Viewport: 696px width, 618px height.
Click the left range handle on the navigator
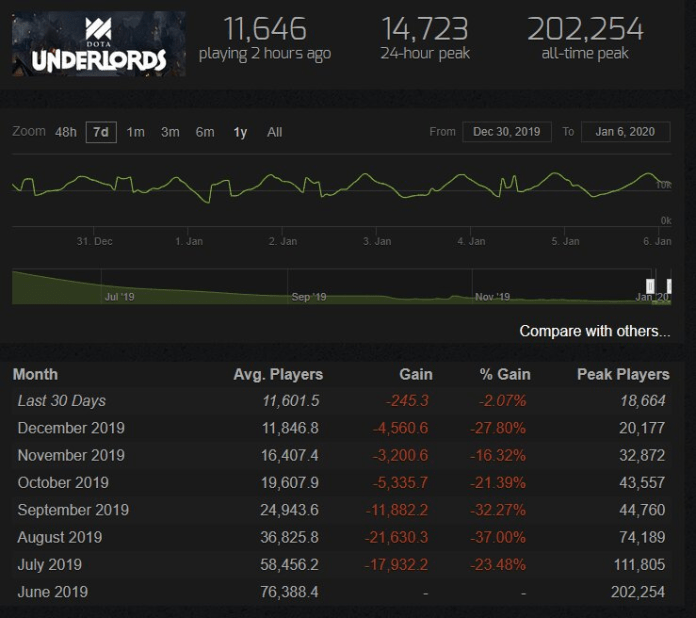[x=650, y=286]
